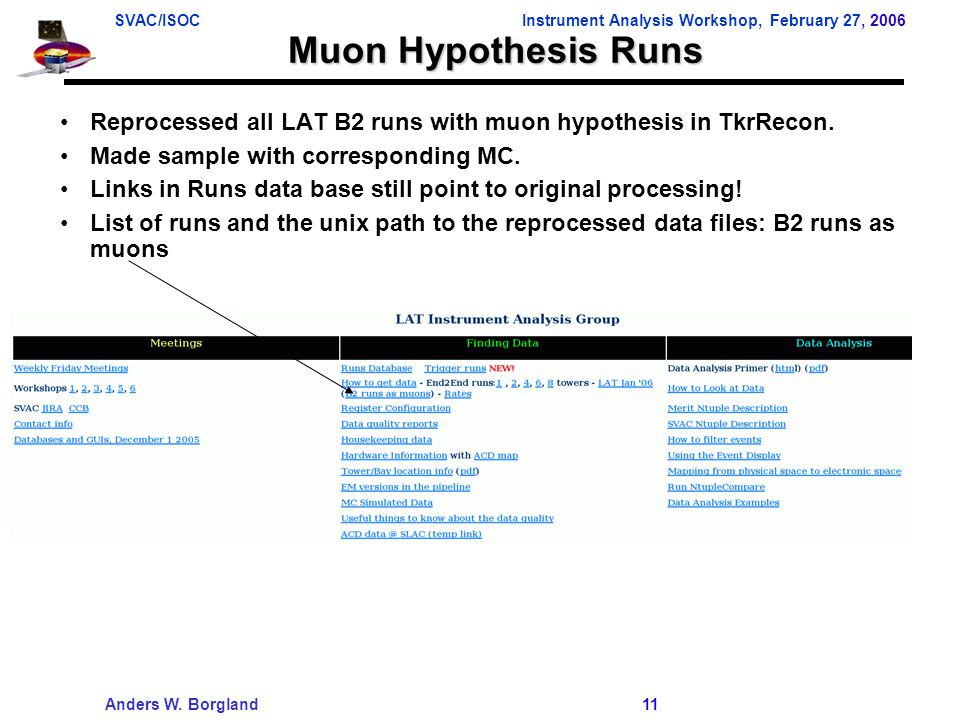
Task: Click the Instrument Analysis Workshop date header
Action: click(713, 21)
